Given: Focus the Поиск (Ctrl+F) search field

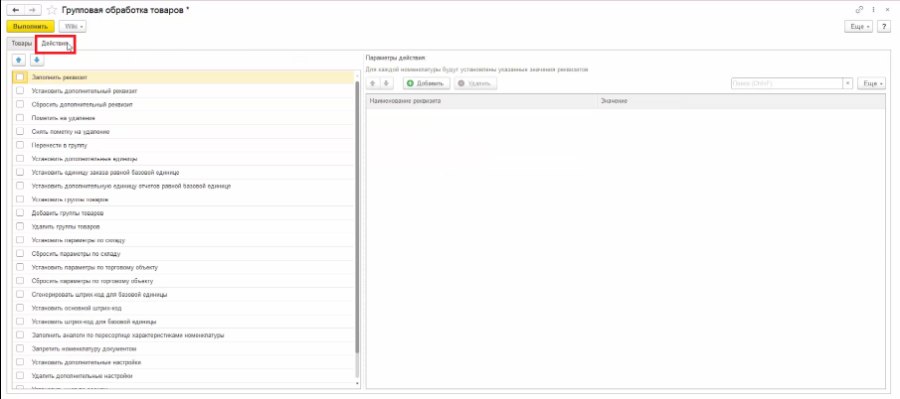Looking at the screenshot, I should coord(787,83).
